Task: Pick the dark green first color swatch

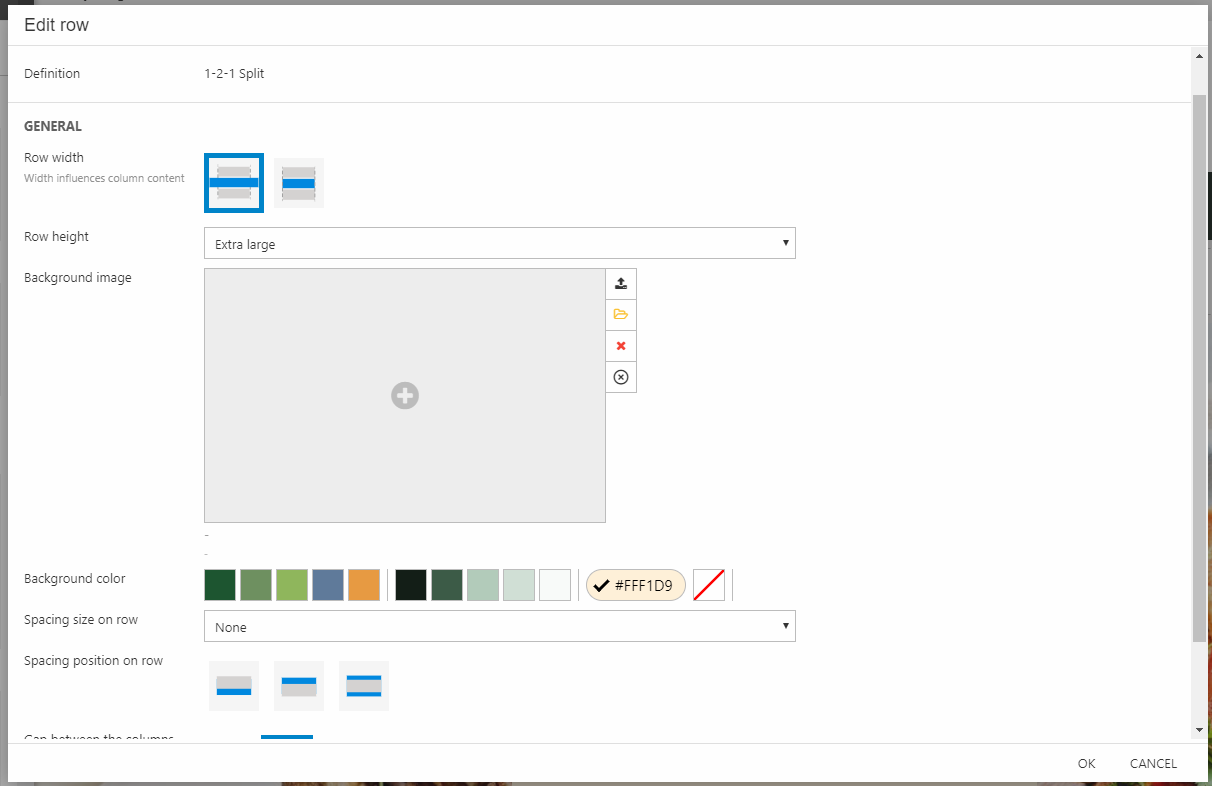Action: [x=220, y=585]
